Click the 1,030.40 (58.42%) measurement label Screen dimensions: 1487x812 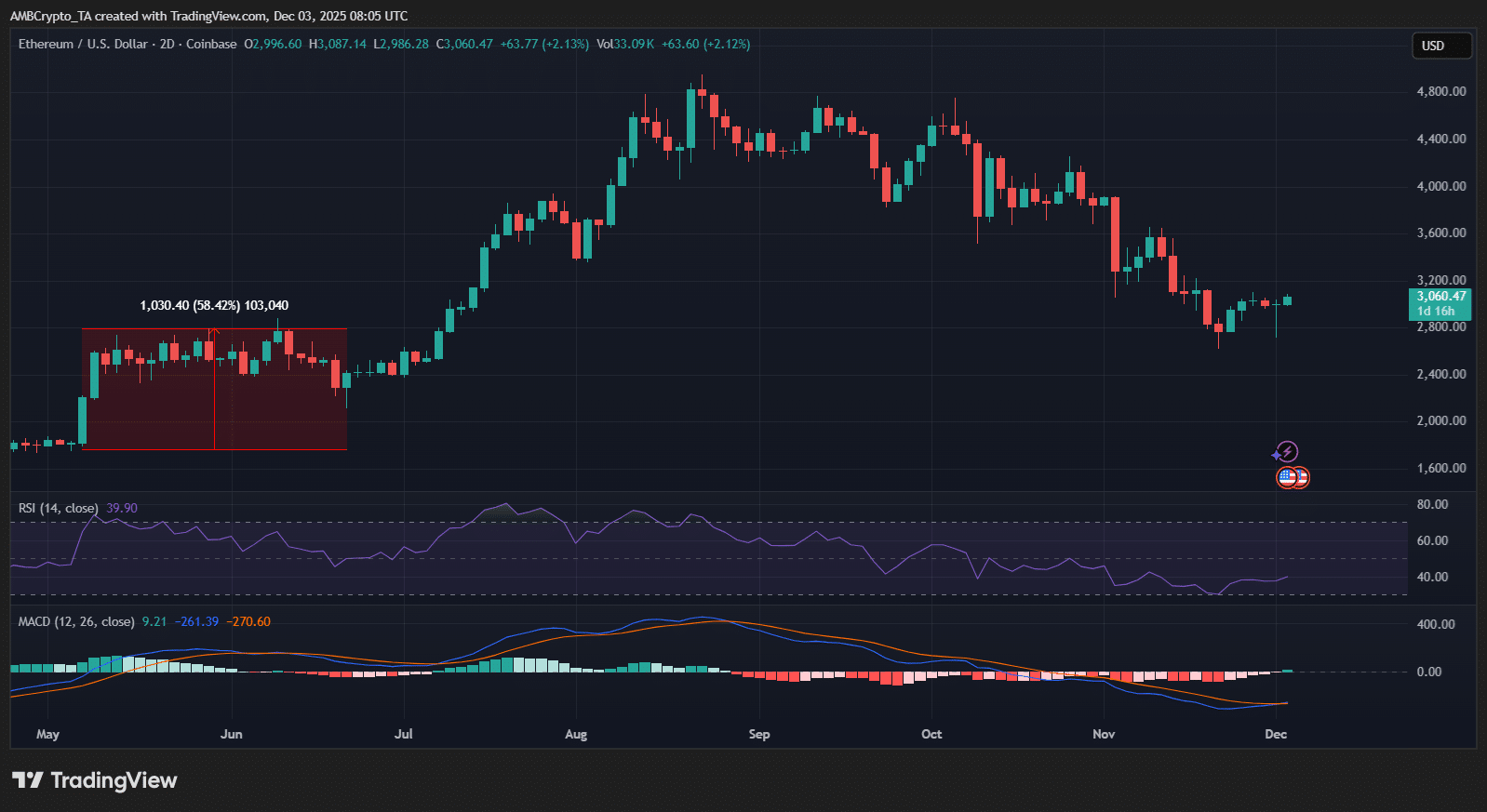(214, 305)
